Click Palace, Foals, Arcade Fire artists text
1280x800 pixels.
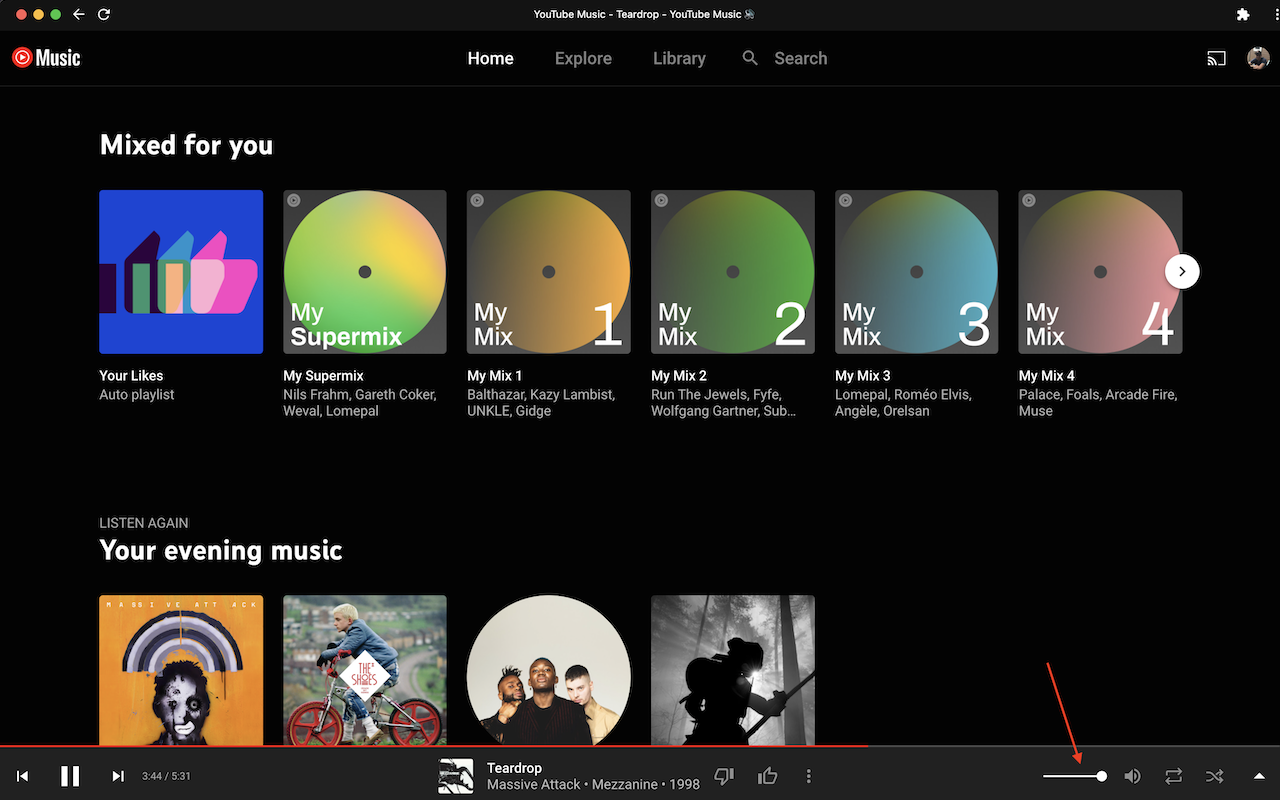tap(1098, 403)
